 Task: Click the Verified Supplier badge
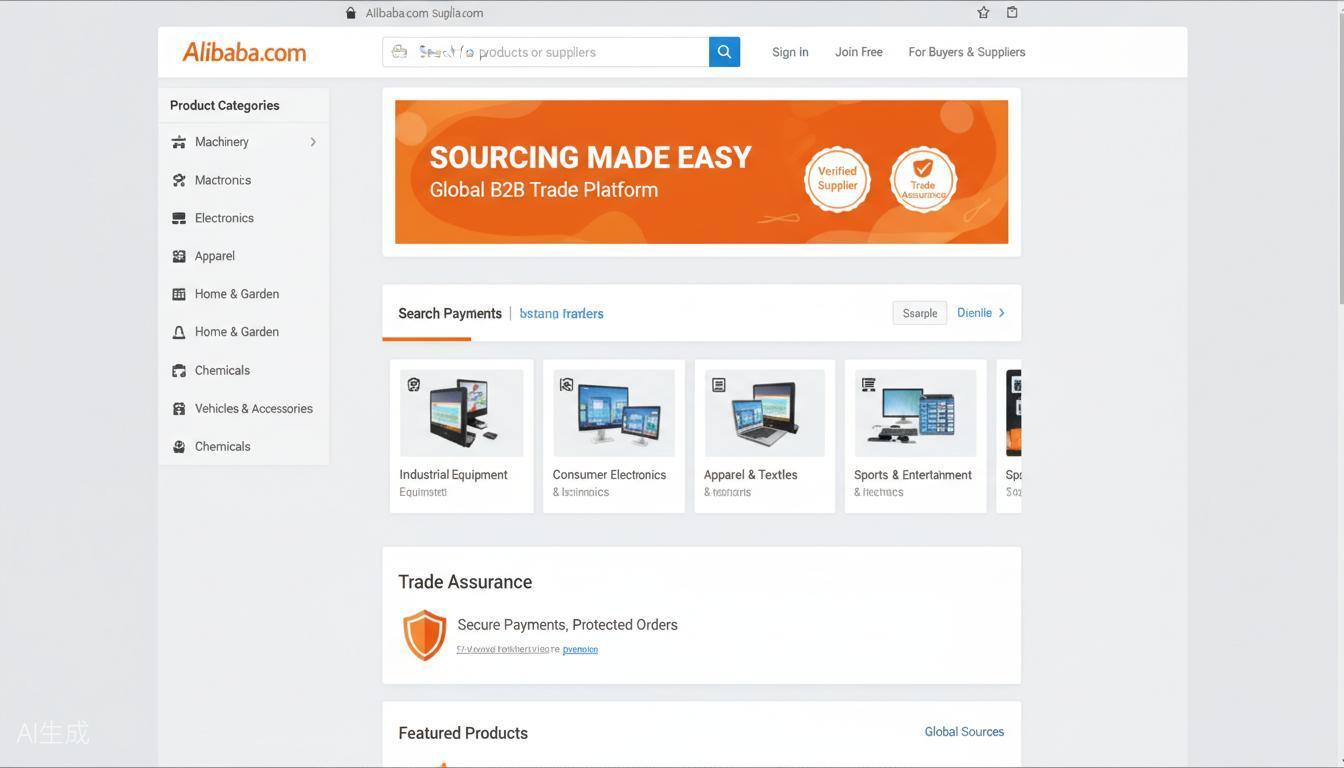click(837, 179)
